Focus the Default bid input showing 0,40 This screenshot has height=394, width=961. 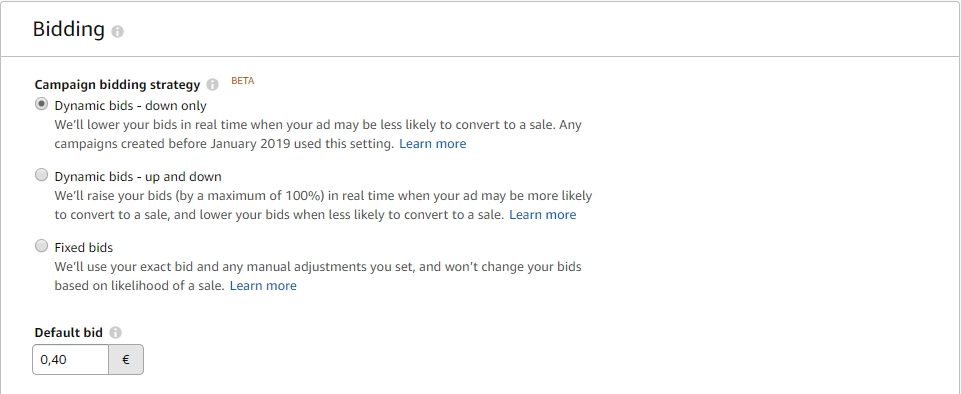(x=70, y=360)
